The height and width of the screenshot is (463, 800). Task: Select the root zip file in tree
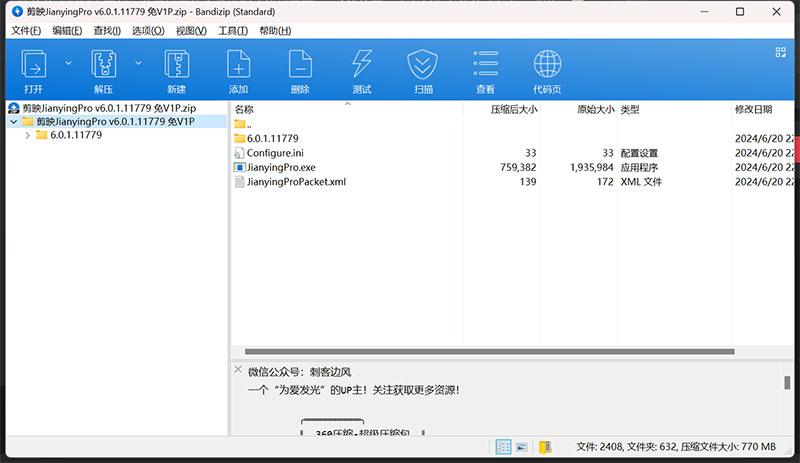(x=109, y=108)
